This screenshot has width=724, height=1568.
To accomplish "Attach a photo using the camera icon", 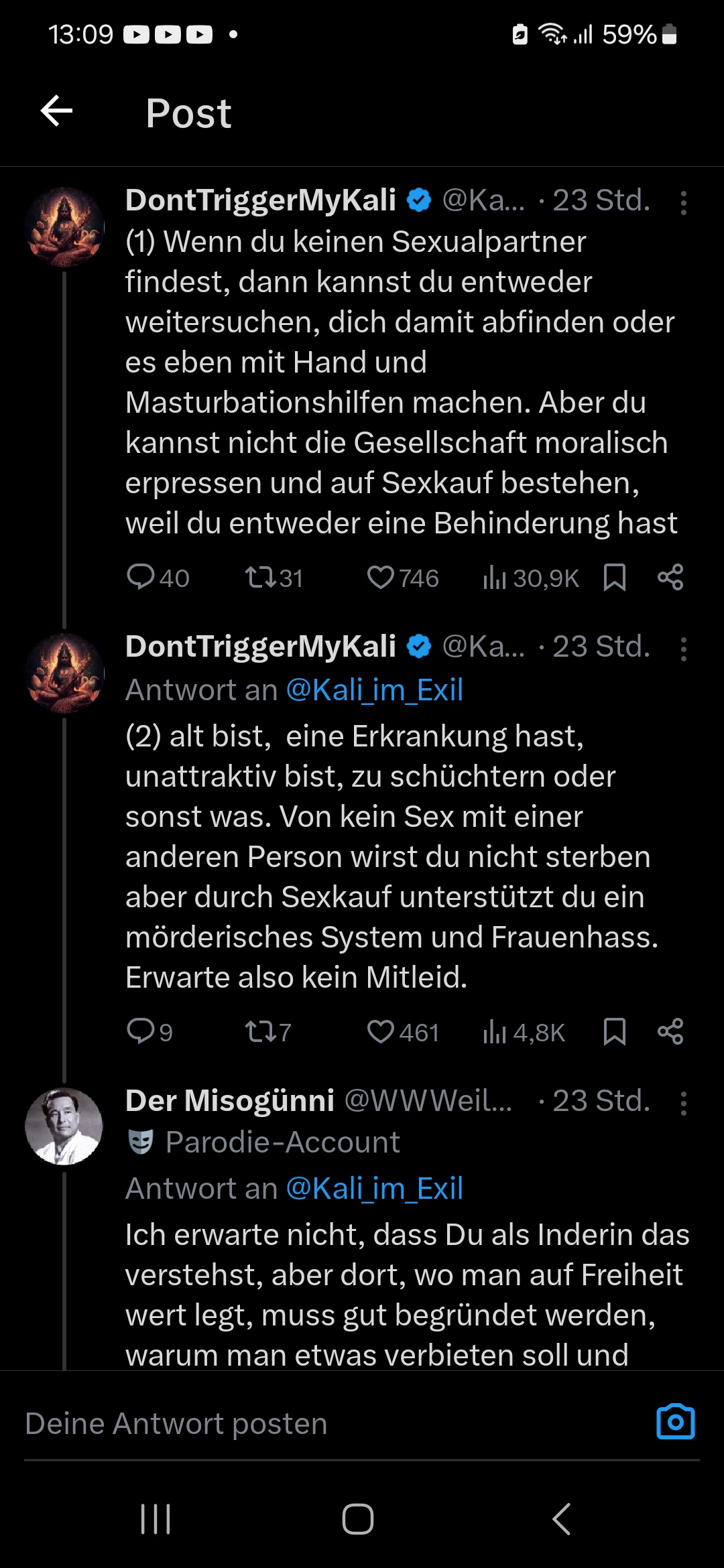I will (675, 1422).
